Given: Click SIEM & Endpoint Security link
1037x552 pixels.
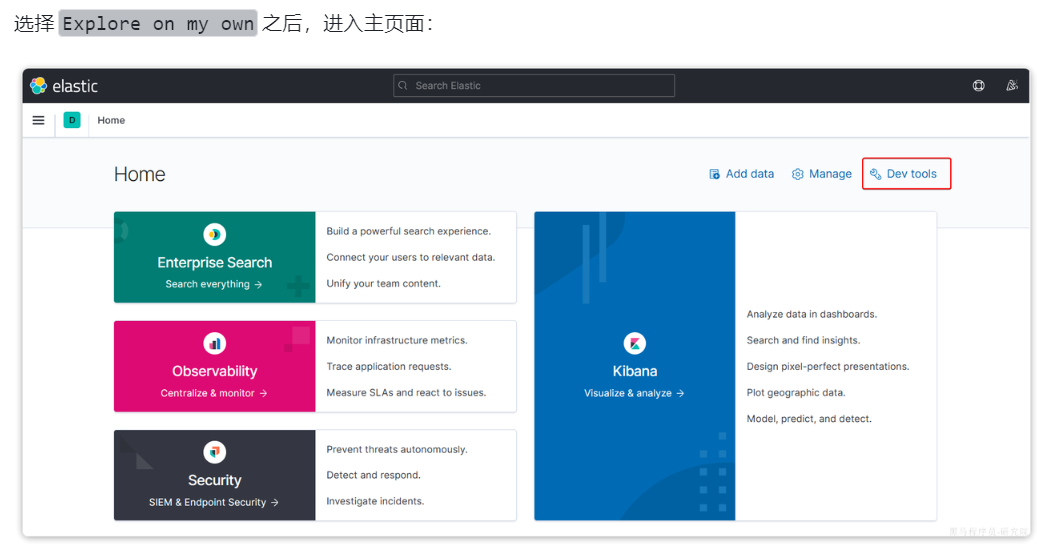Looking at the screenshot, I should [x=214, y=502].
